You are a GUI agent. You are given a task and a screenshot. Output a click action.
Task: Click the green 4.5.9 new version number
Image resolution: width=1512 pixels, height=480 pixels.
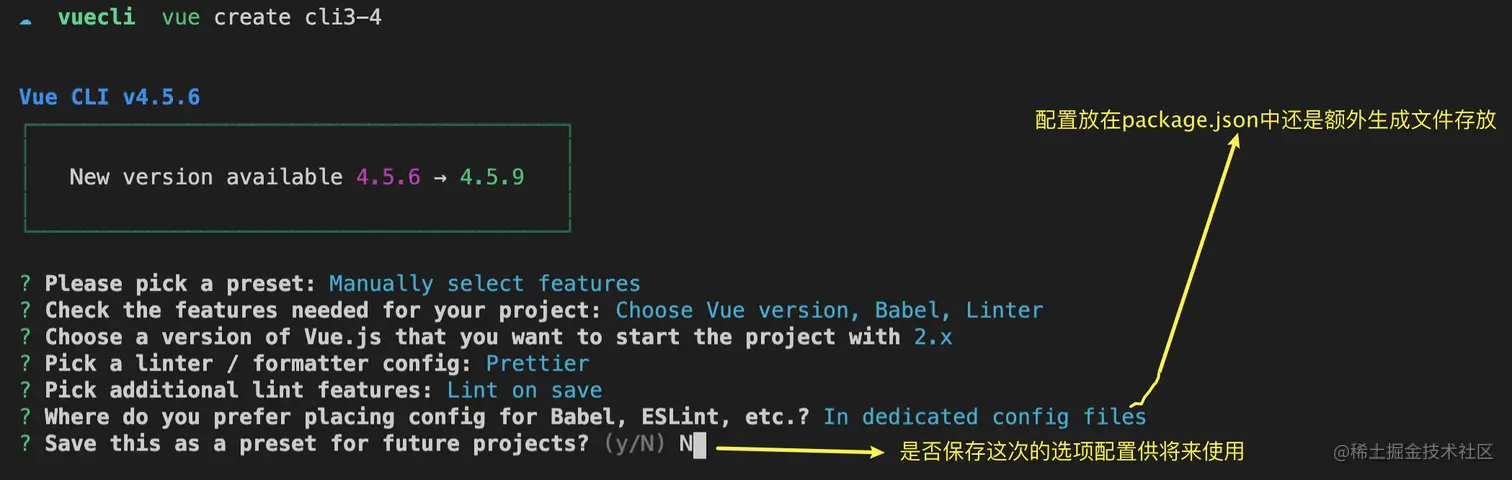(x=492, y=178)
